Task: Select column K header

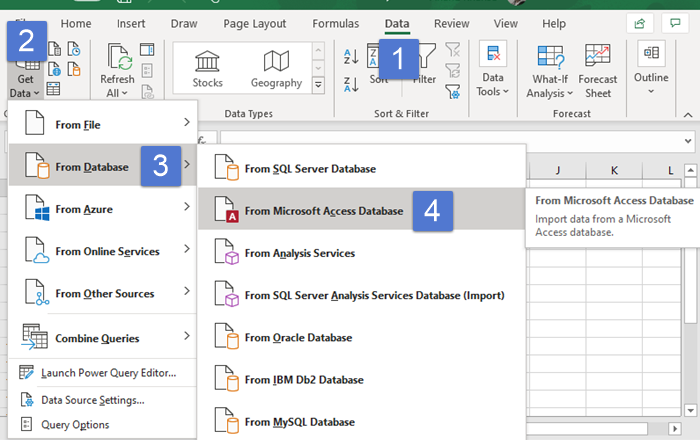Action: pos(614,170)
